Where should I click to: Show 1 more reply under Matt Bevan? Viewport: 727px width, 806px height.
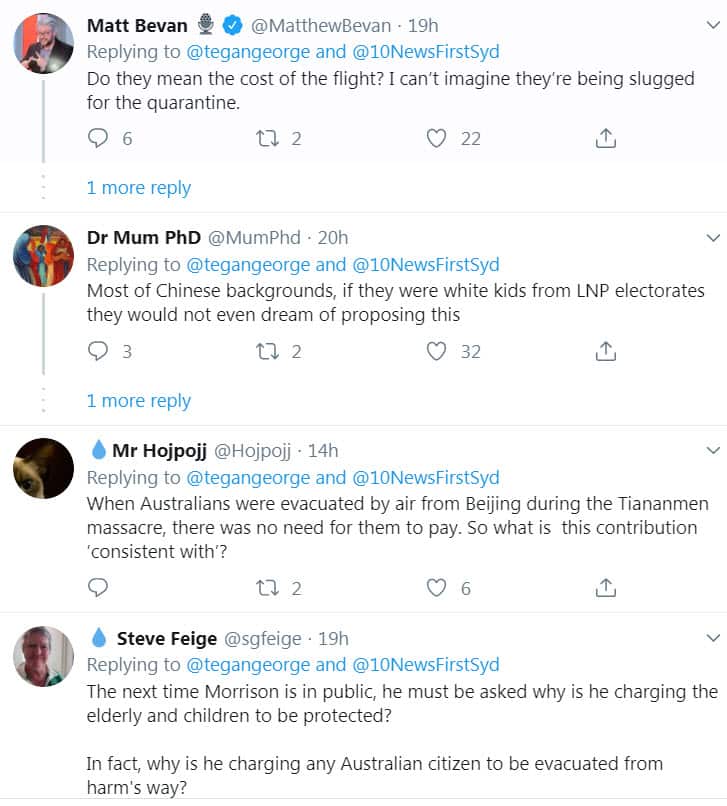pyautogui.click(x=138, y=188)
